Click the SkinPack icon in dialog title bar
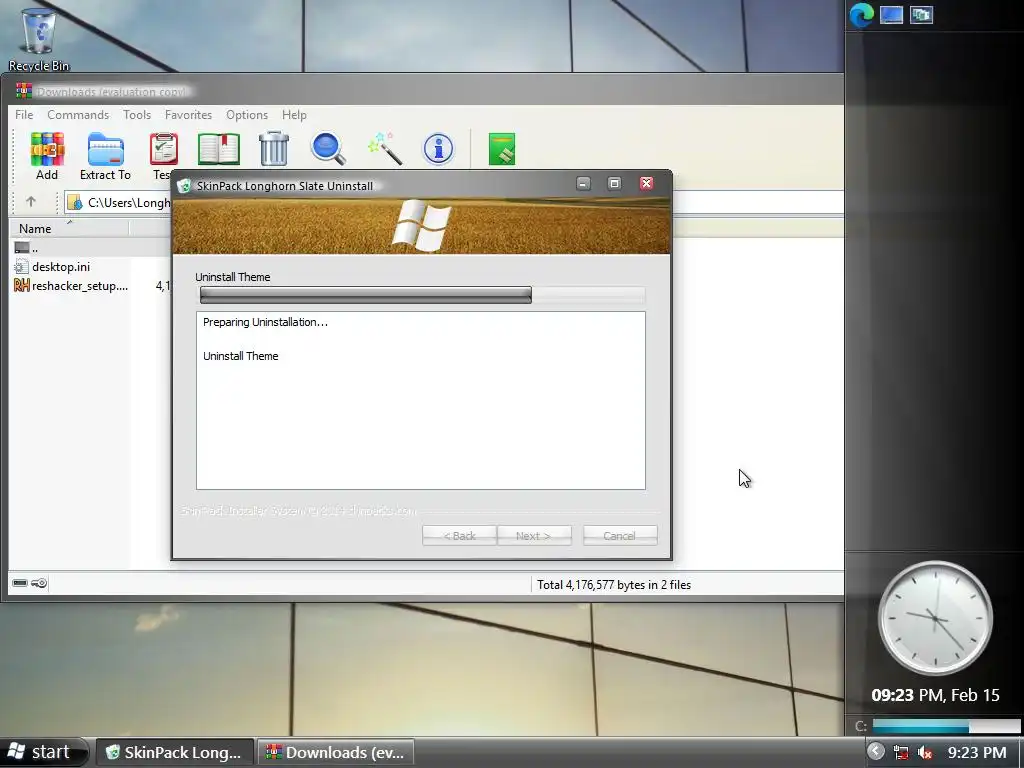Image resolution: width=1024 pixels, height=768 pixels. pyautogui.click(x=184, y=185)
